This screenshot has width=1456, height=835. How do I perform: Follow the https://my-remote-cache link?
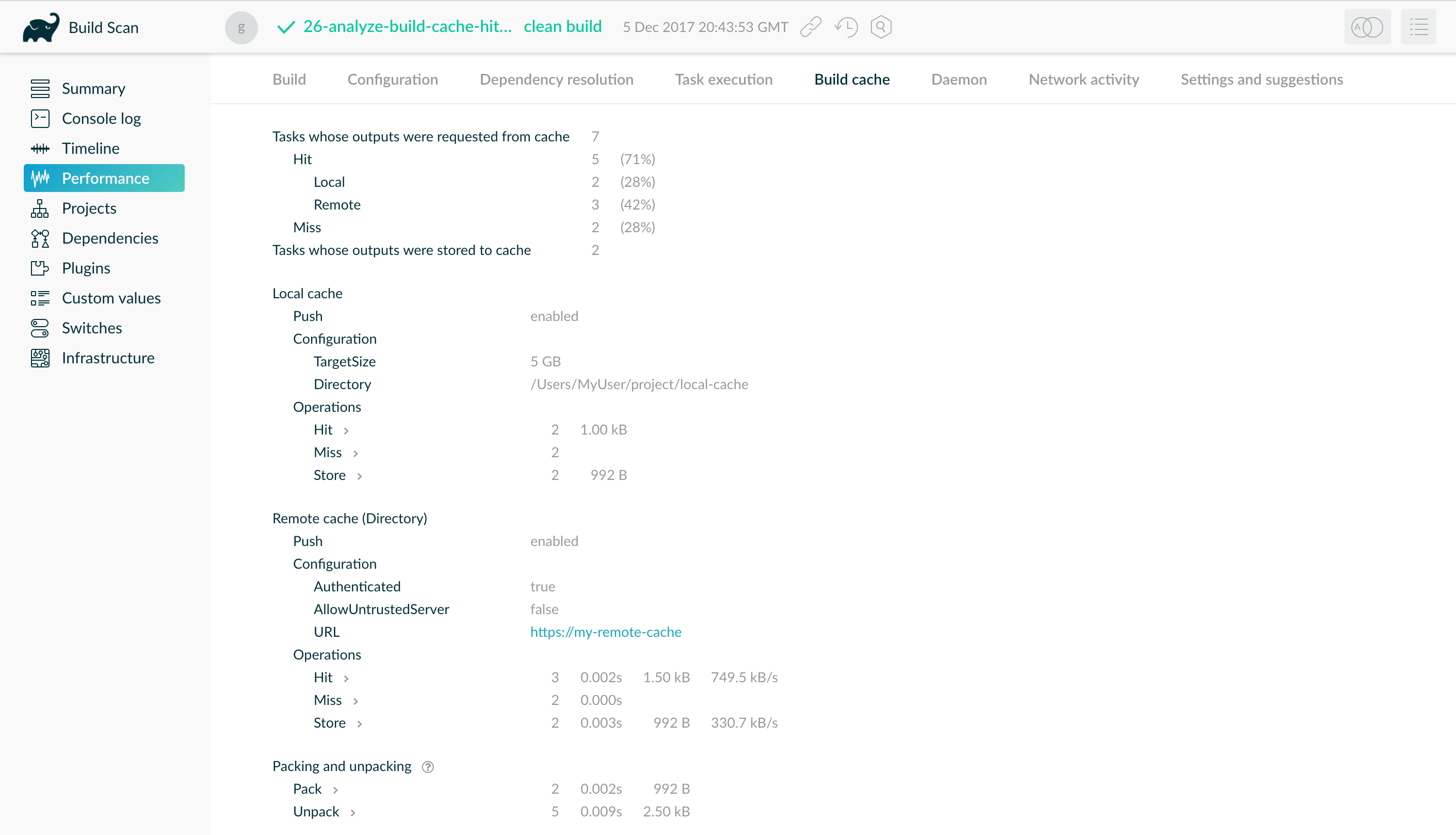(x=606, y=632)
